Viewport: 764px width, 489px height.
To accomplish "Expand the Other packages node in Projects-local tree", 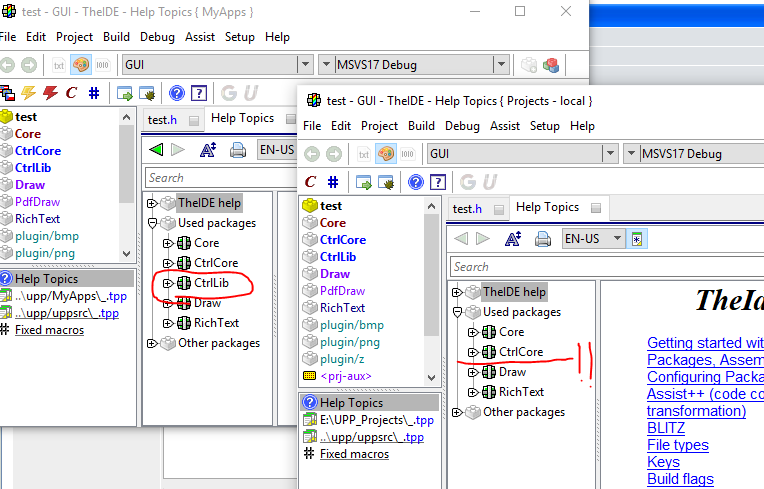I will pyautogui.click(x=459, y=412).
